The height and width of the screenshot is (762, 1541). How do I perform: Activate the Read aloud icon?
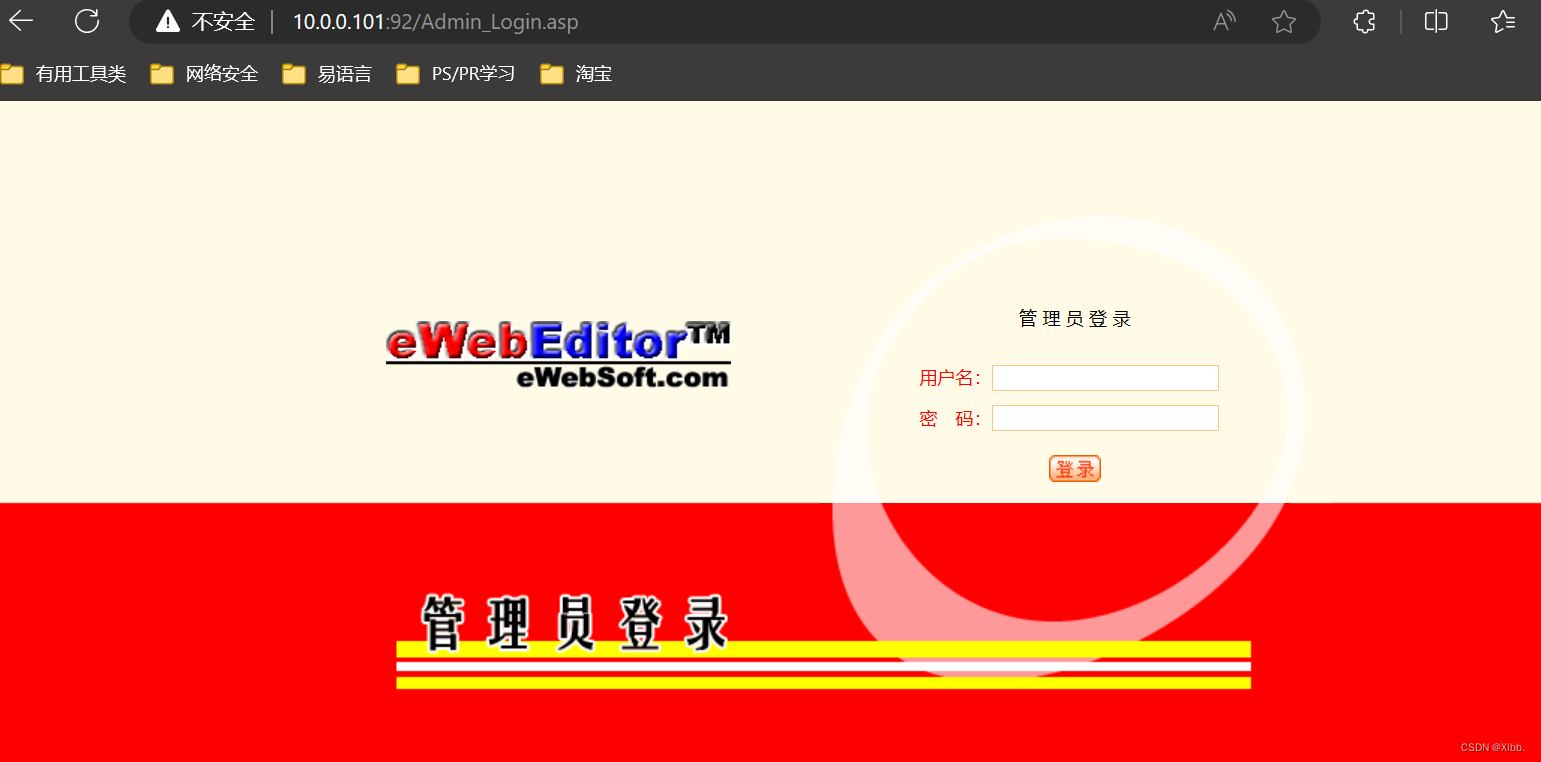pyautogui.click(x=1225, y=21)
